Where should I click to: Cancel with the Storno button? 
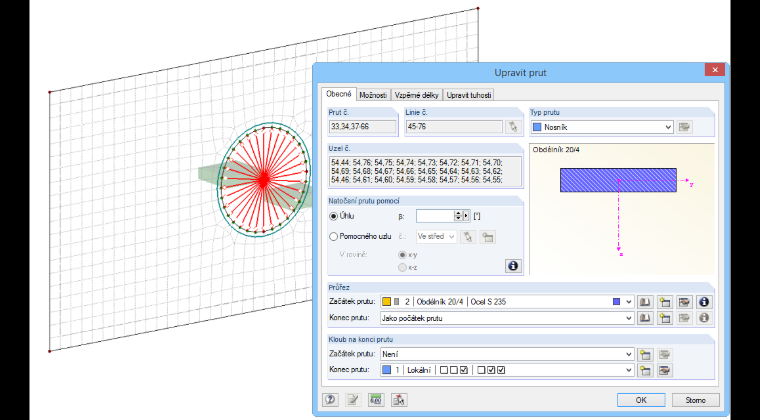pyautogui.click(x=696, y=400)
